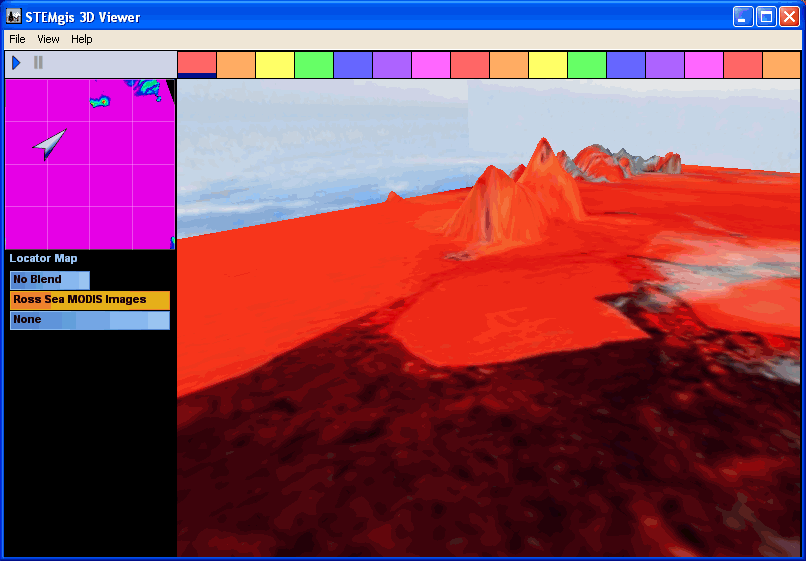
Task: Select the rightmost orange timeline swatch
Action: pos(781,65)
